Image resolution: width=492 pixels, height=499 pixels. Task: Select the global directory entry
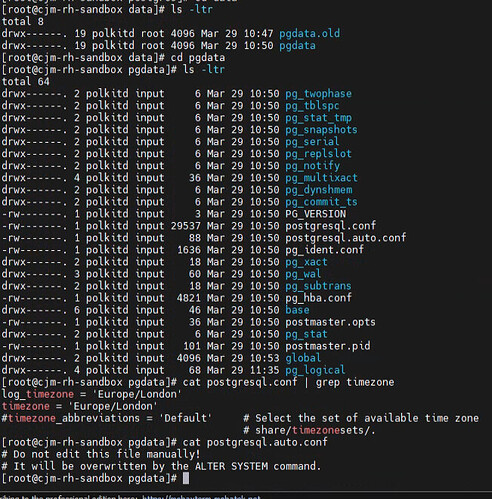[x=303, y=358]
